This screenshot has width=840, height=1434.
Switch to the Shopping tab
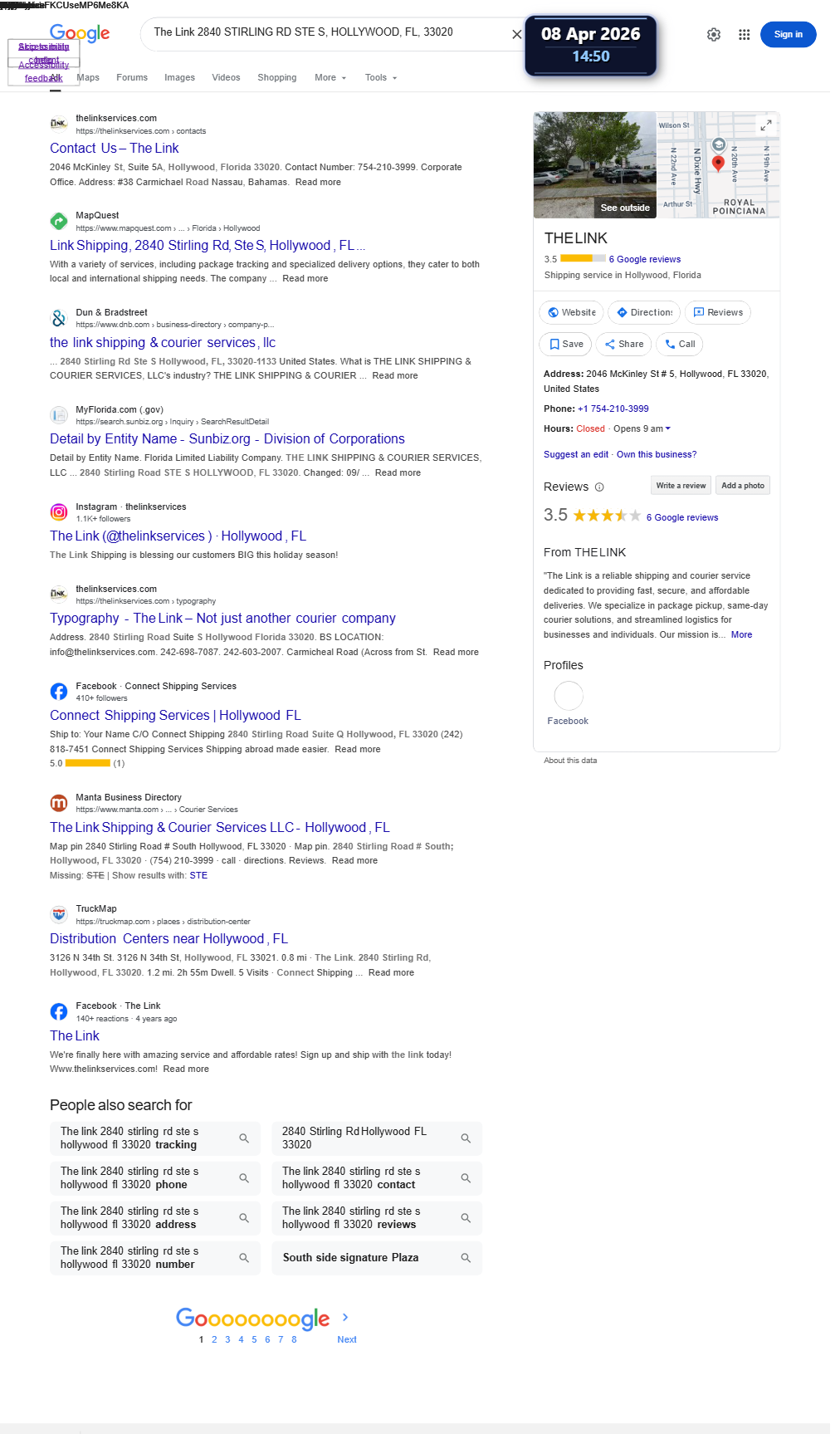pyautogui.click(x=276, y=78)
